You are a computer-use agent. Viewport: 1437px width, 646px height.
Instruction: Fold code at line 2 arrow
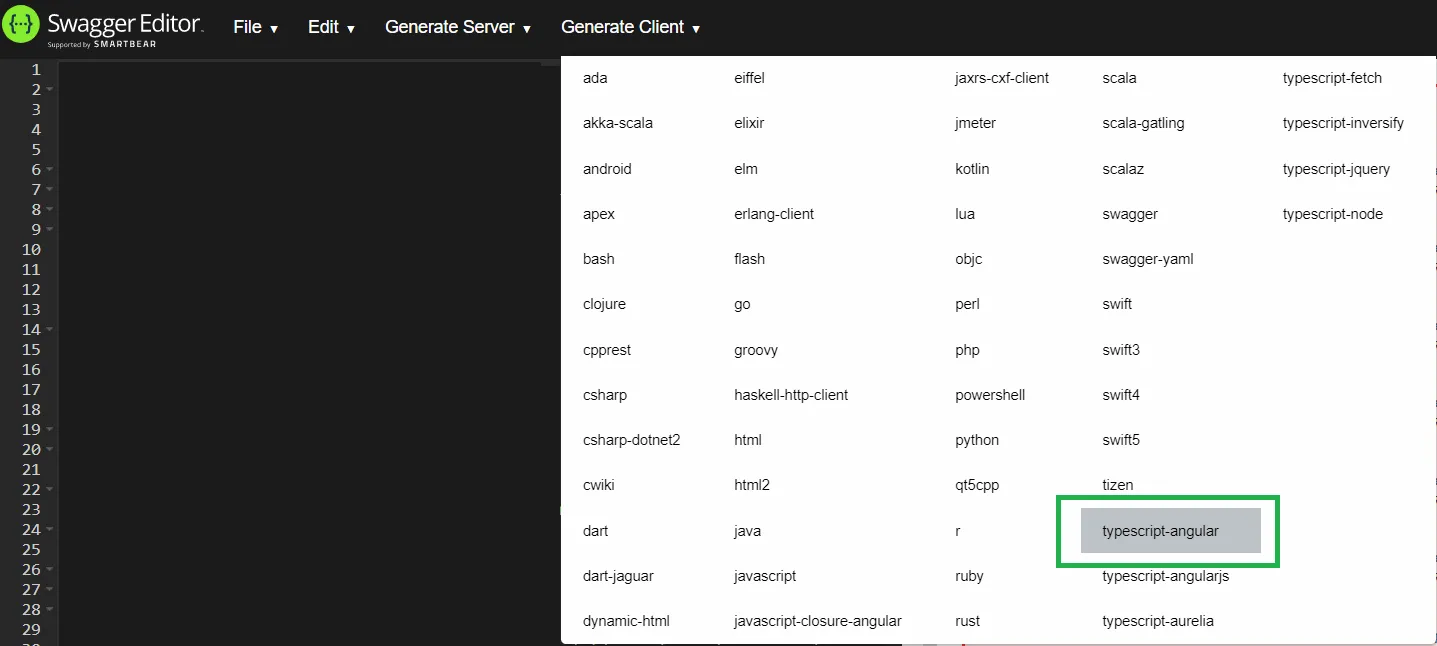point(49,90)
